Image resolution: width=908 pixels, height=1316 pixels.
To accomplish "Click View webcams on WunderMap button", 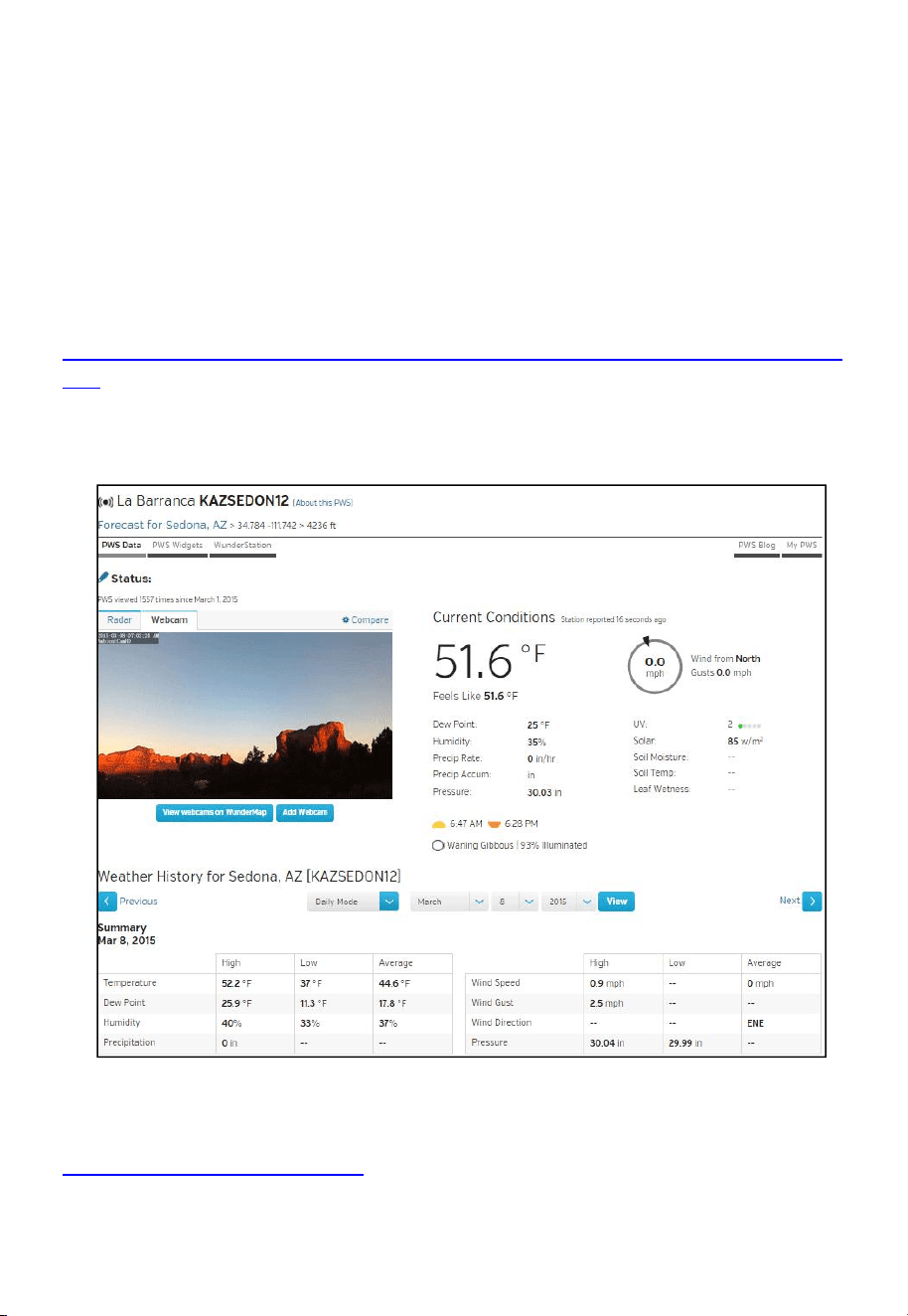I will (215, 813).
